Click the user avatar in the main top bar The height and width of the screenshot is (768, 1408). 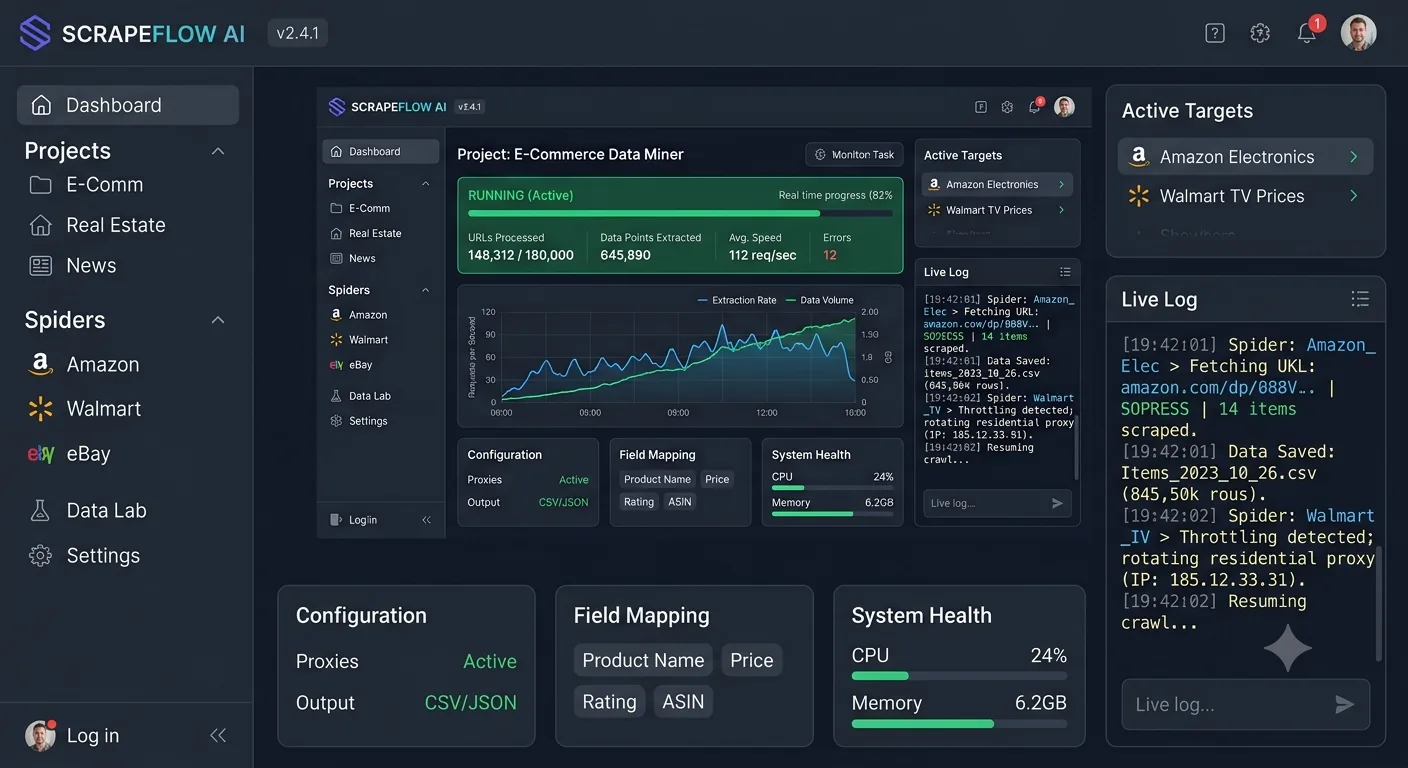pyautogui.click(x=1358, y=33)
